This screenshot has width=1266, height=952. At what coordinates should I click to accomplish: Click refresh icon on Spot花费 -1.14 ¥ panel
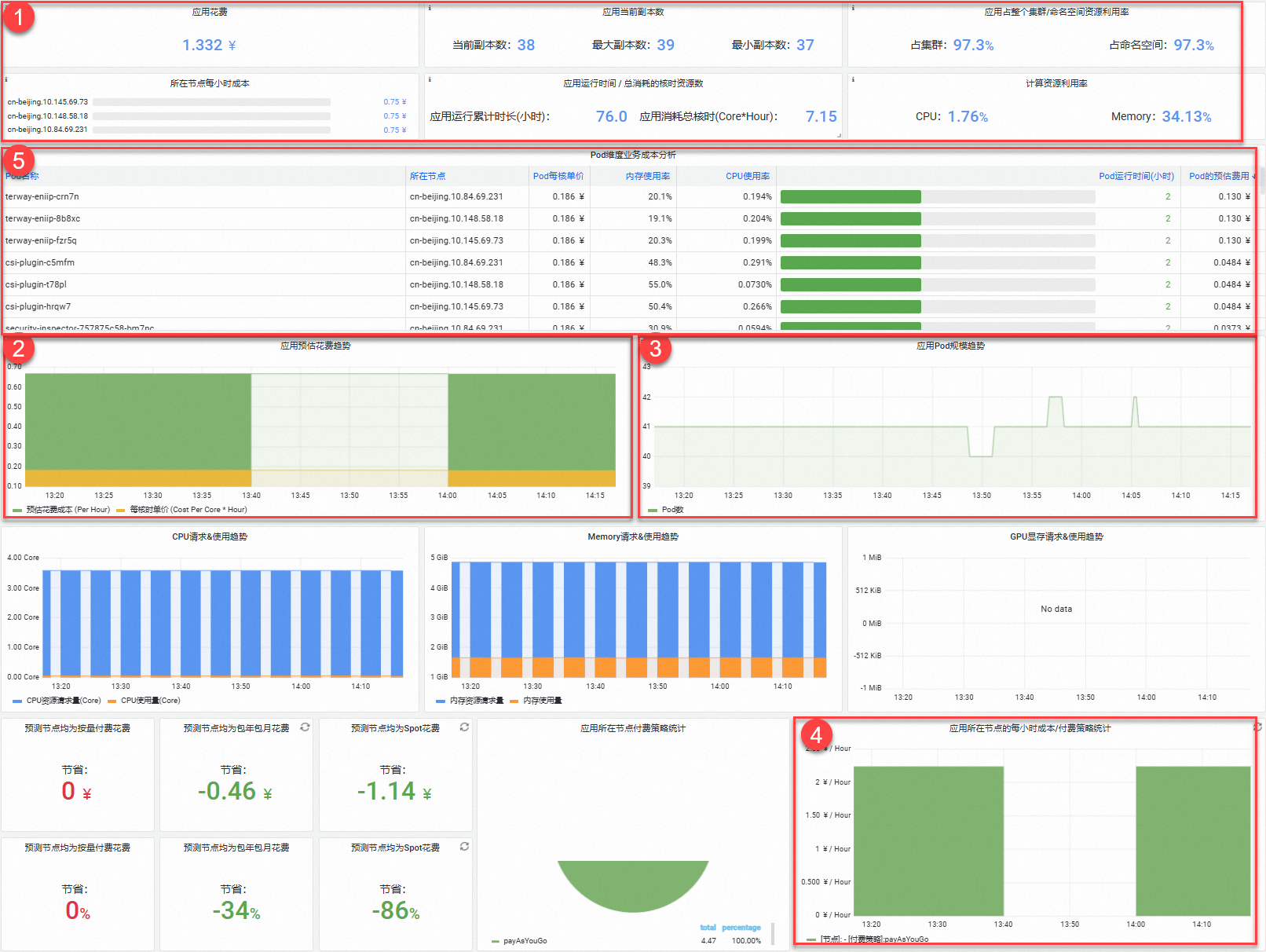pos(464,727)
